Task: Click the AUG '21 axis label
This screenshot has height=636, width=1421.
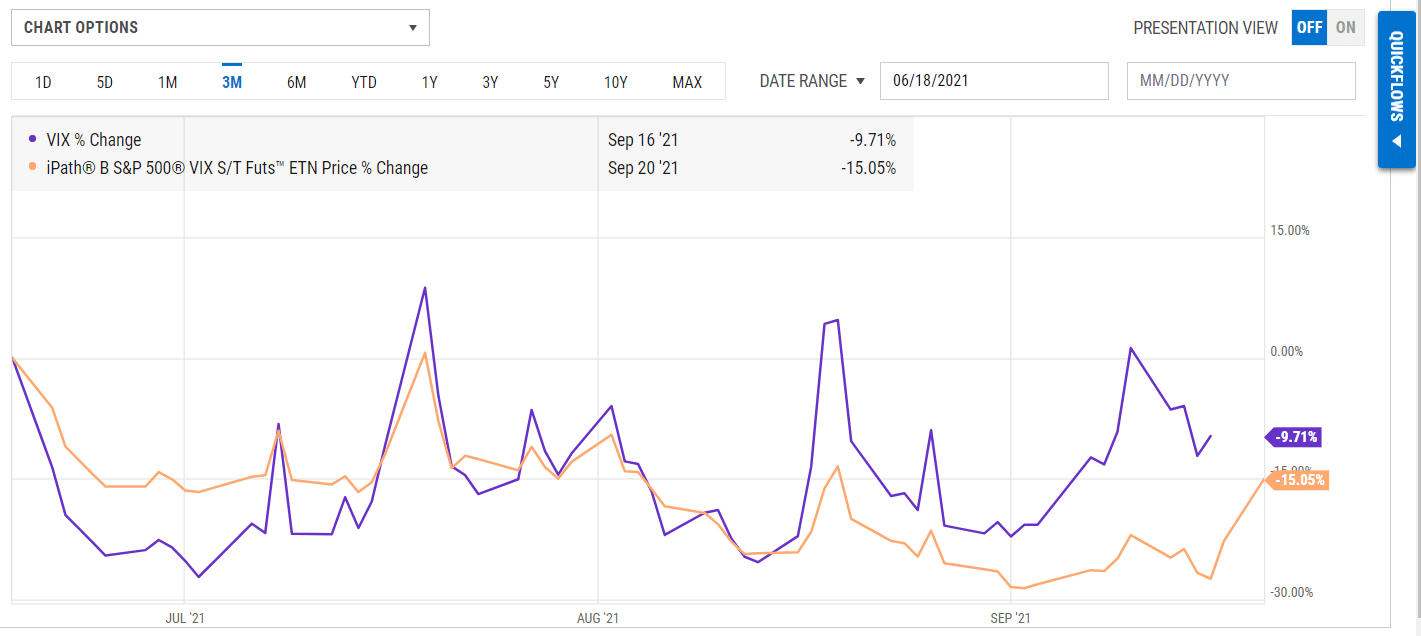Action: click(599, 618)
